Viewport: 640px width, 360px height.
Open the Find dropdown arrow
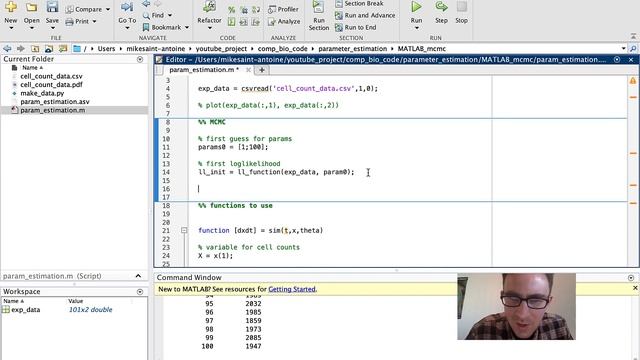(x=170, y=16)
